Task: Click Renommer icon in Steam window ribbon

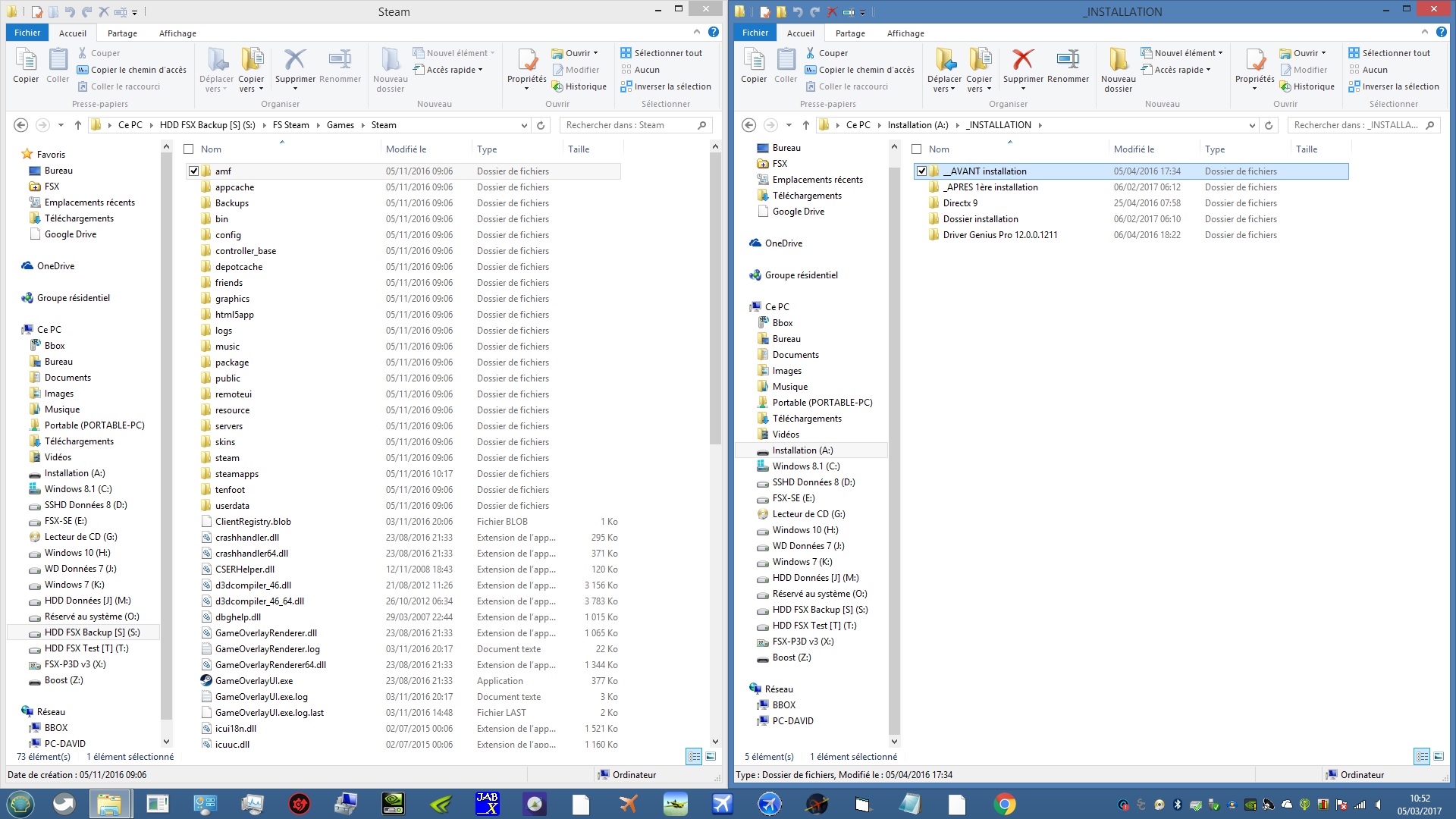Action: pos(340,65)
